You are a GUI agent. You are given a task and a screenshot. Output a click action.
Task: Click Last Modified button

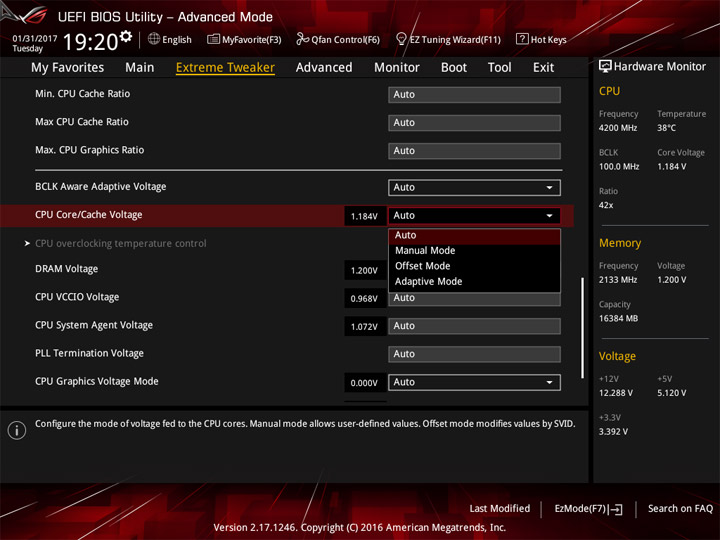click(x=500, y=509)
